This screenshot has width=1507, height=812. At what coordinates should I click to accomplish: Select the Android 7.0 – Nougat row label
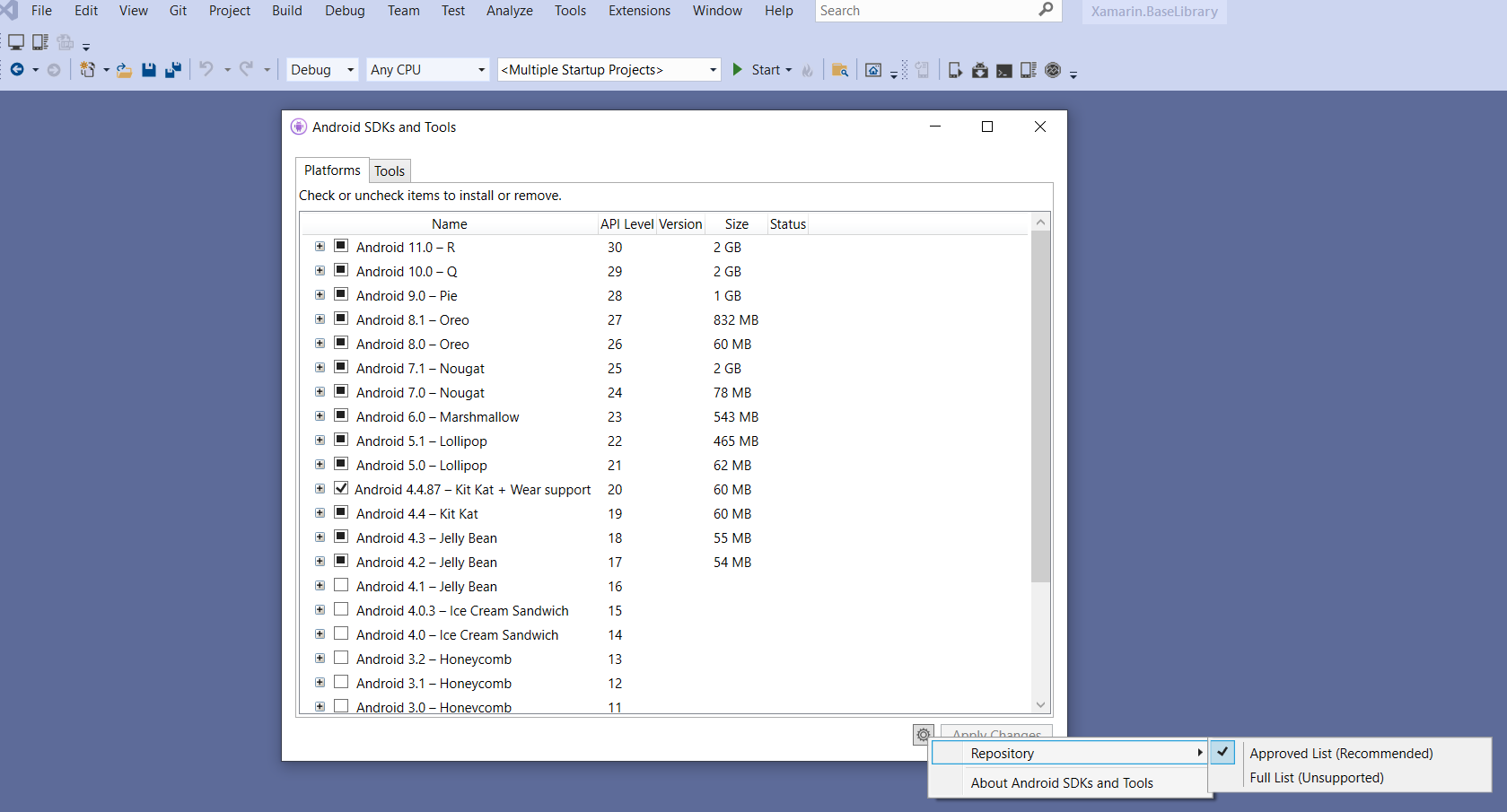[420, 393]
